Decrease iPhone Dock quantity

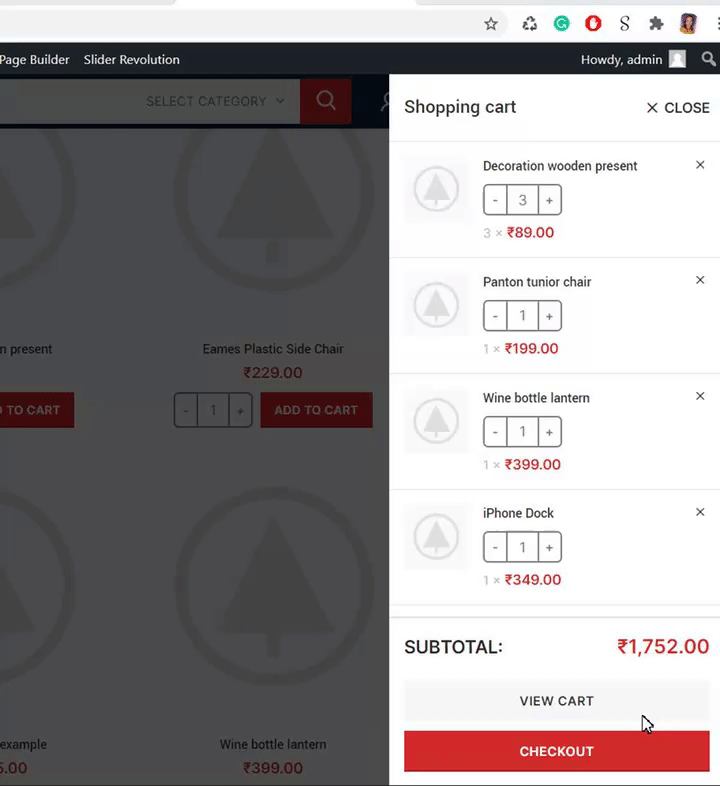495,547
